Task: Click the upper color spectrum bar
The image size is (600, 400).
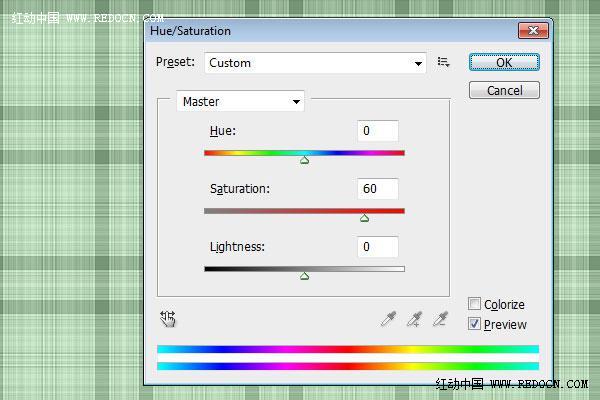Action: [x=348, y=349]
